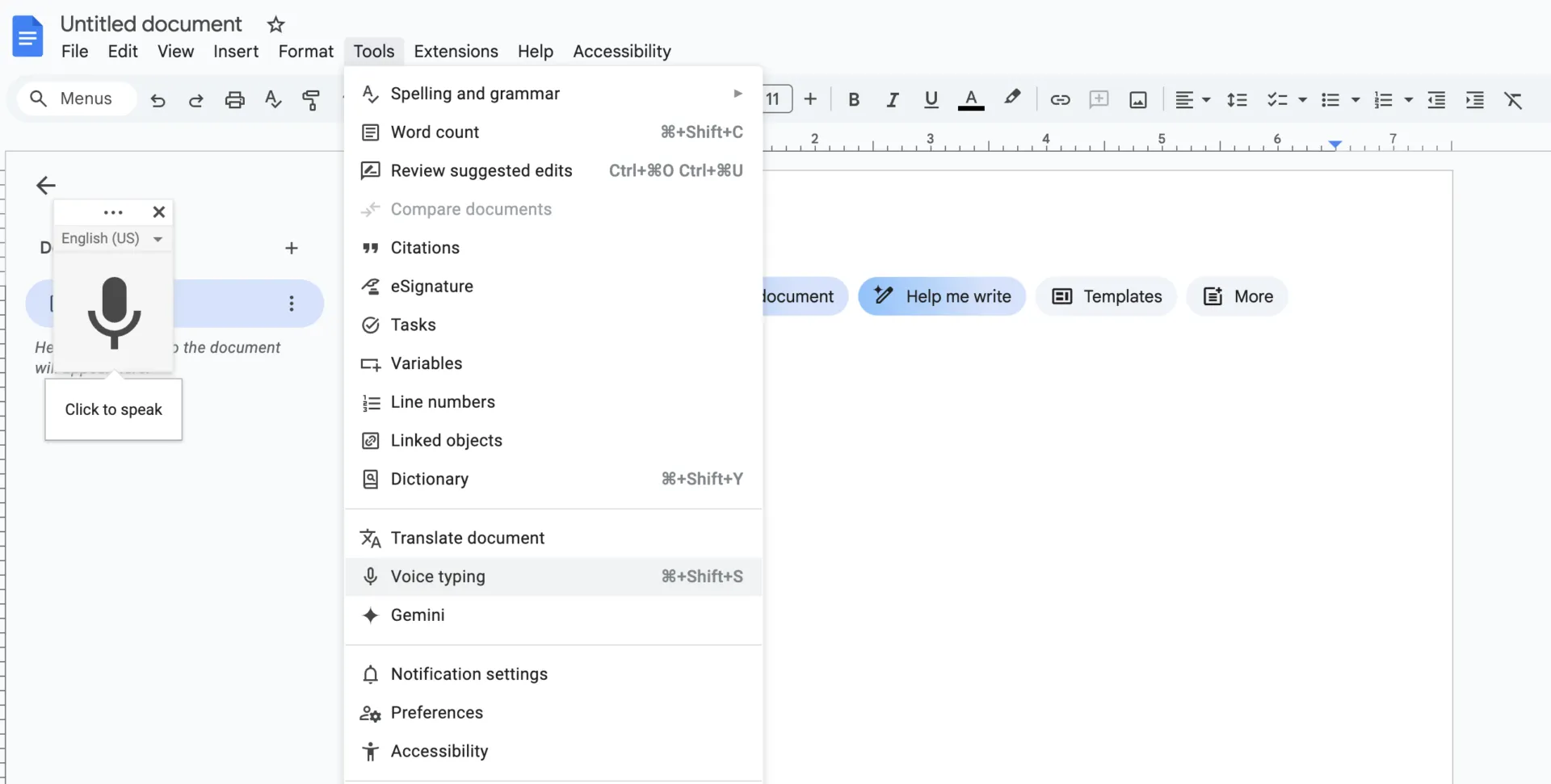Click the highlight color pen icon
Image resolution: width=1551 pixels, height=784 pixels.
pyautogui.click(x=1012, y=99)
